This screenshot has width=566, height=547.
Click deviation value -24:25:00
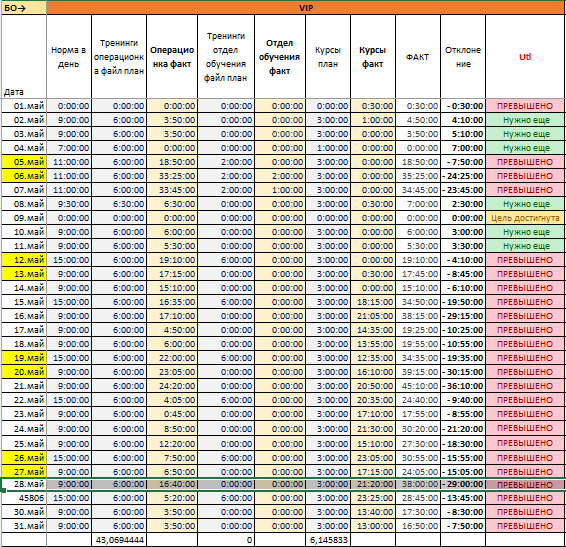pos(463,176)
